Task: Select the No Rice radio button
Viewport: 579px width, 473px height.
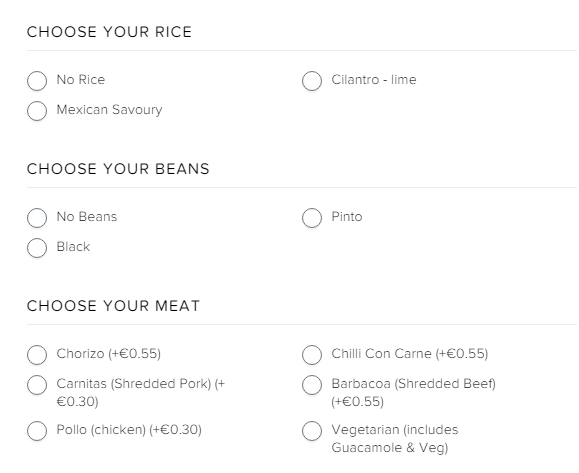Action: pyautogui.click(x=37, y=80)
